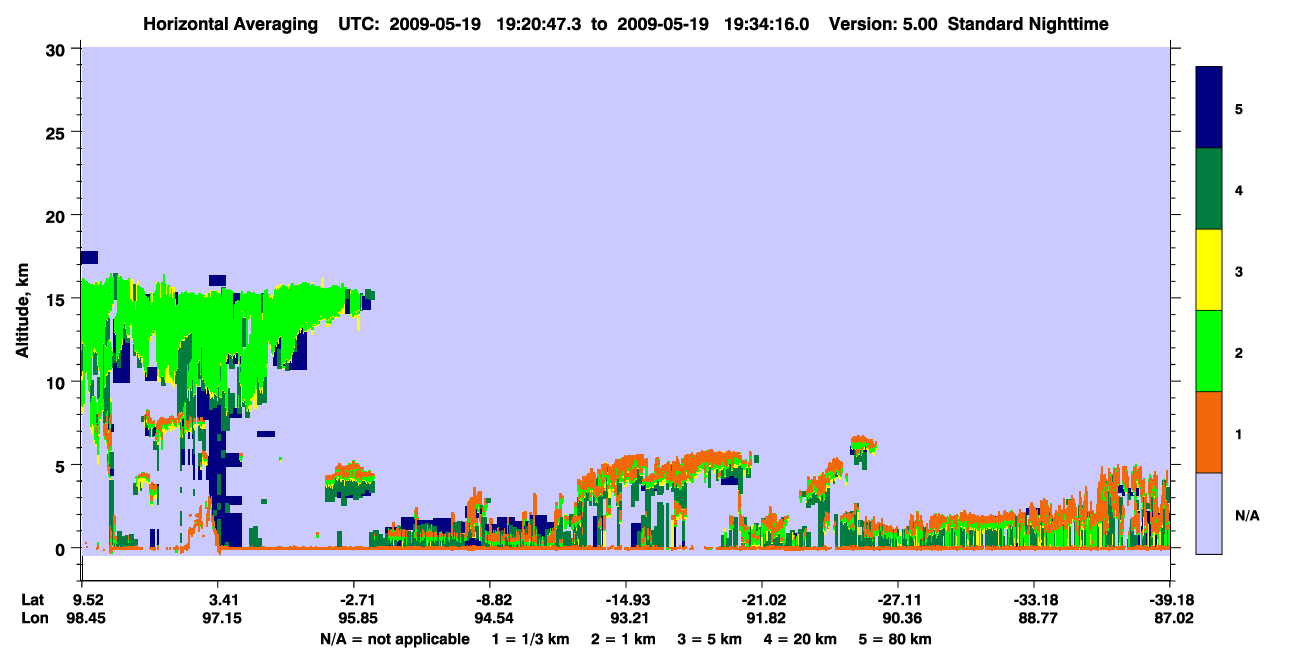
Task: Click the start timestamp '19:20:47.3'
Action: click(x=536, y=24)
